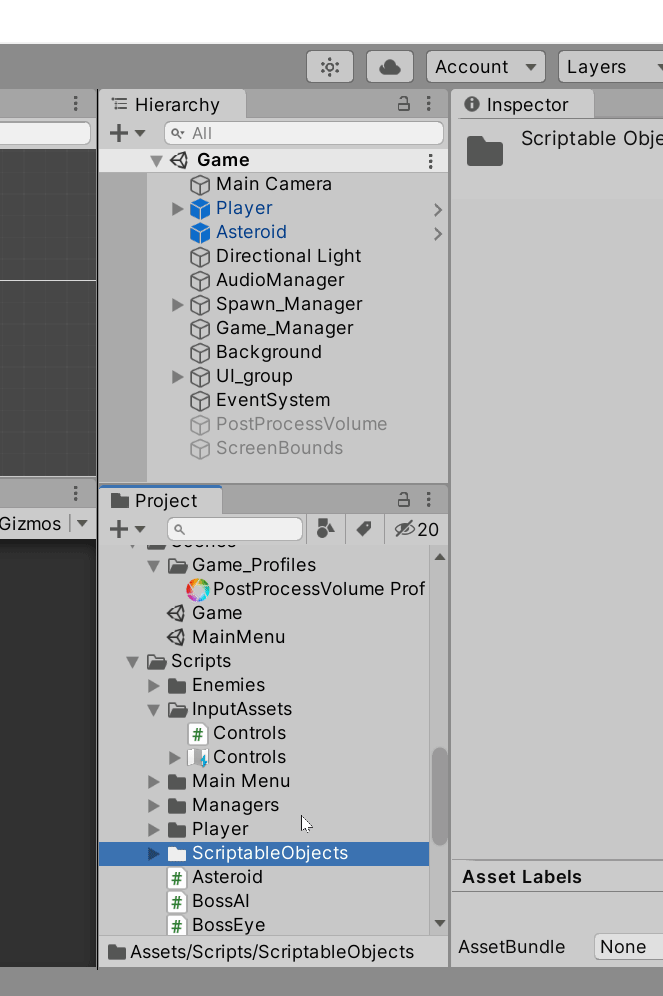The image size is (663, 996).
Task: Focus the Project search field
Action: coord(235,528)
